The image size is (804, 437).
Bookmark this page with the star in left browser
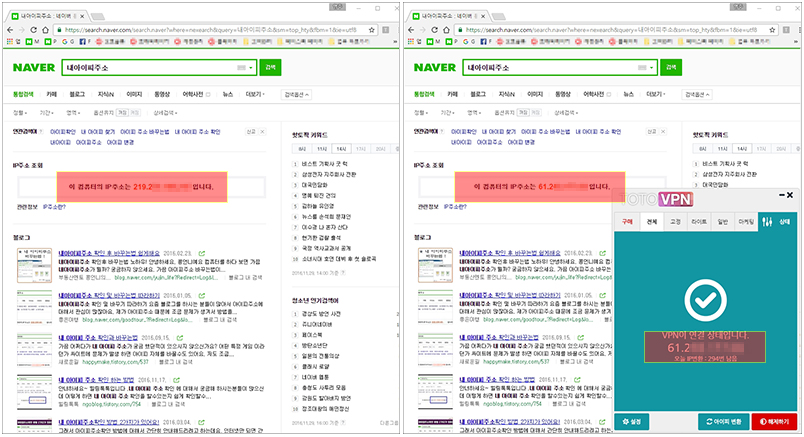pyautogui.click(x=372, y=30)
